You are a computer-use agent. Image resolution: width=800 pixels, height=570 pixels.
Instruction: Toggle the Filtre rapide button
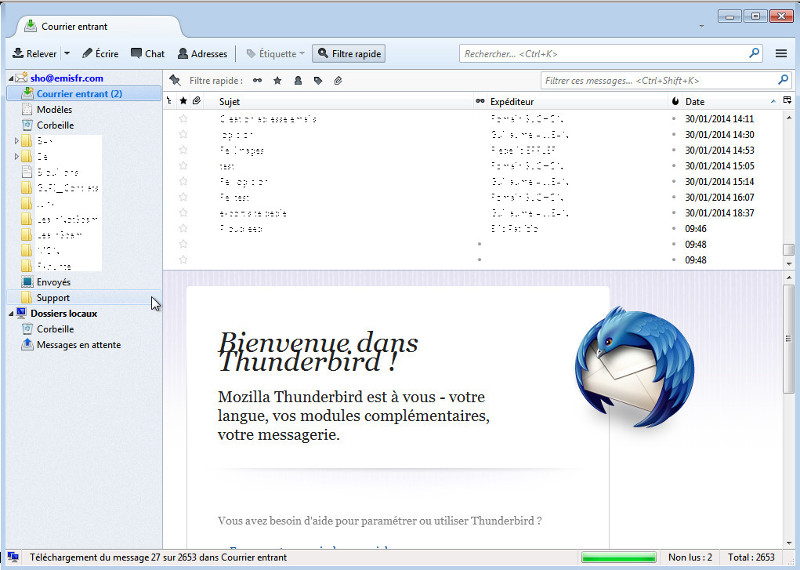(348, 53)
